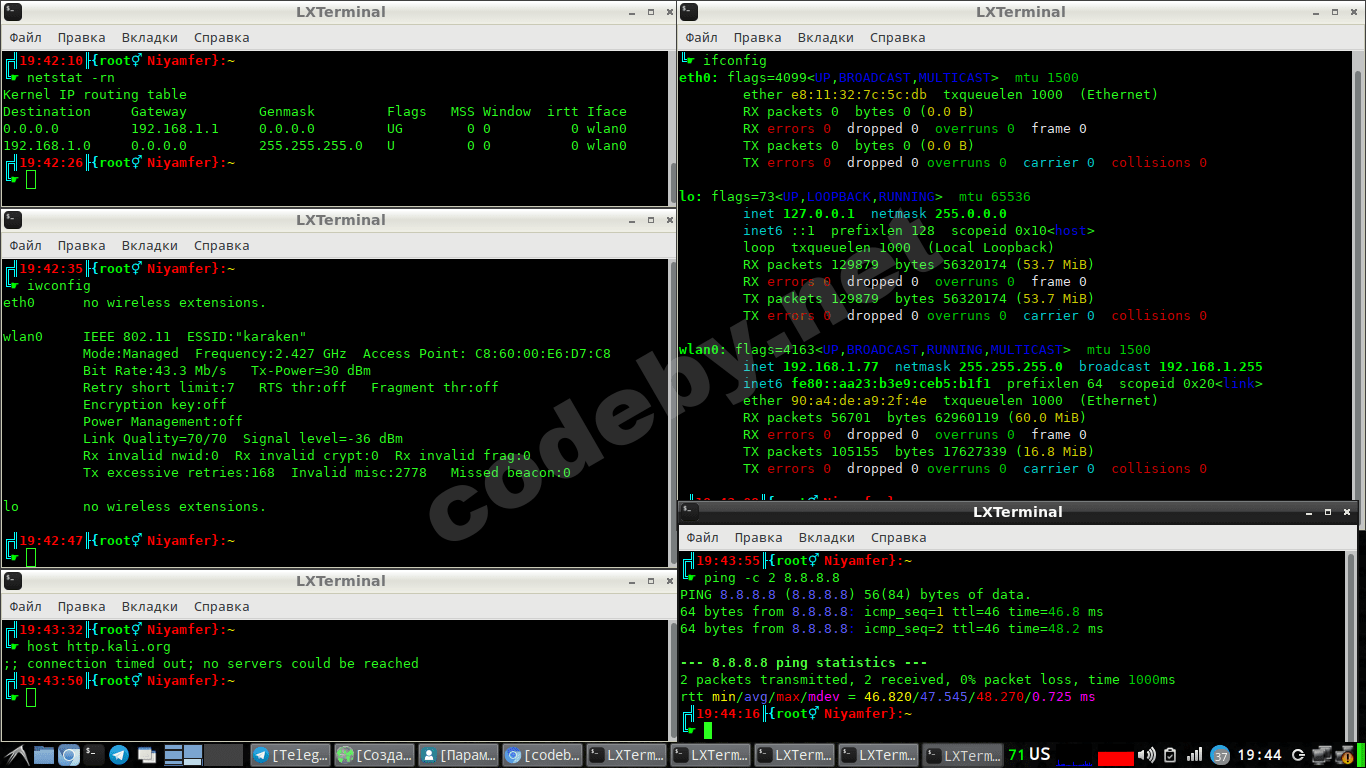
Task: Open Правка menu in the iwconfig terminal
Action: click(x=81, y=246)
